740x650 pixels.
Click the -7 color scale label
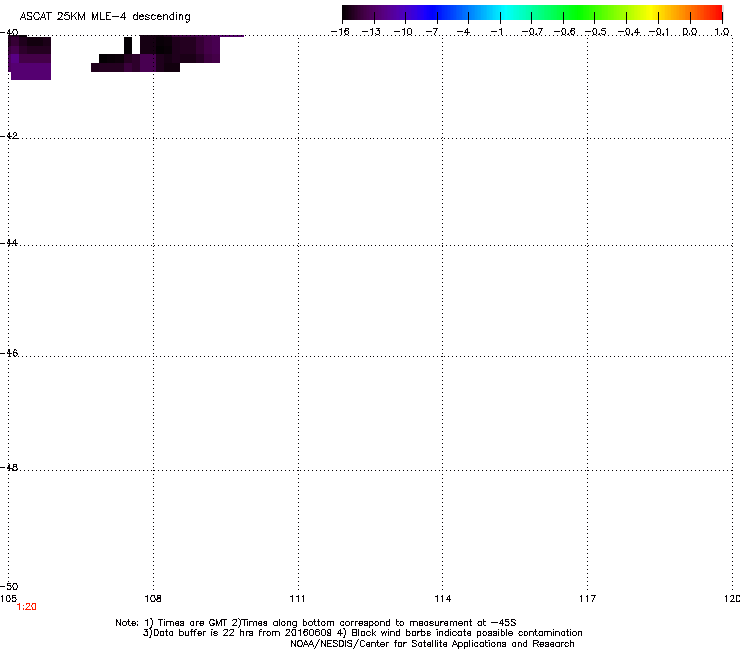click(432, 32)
